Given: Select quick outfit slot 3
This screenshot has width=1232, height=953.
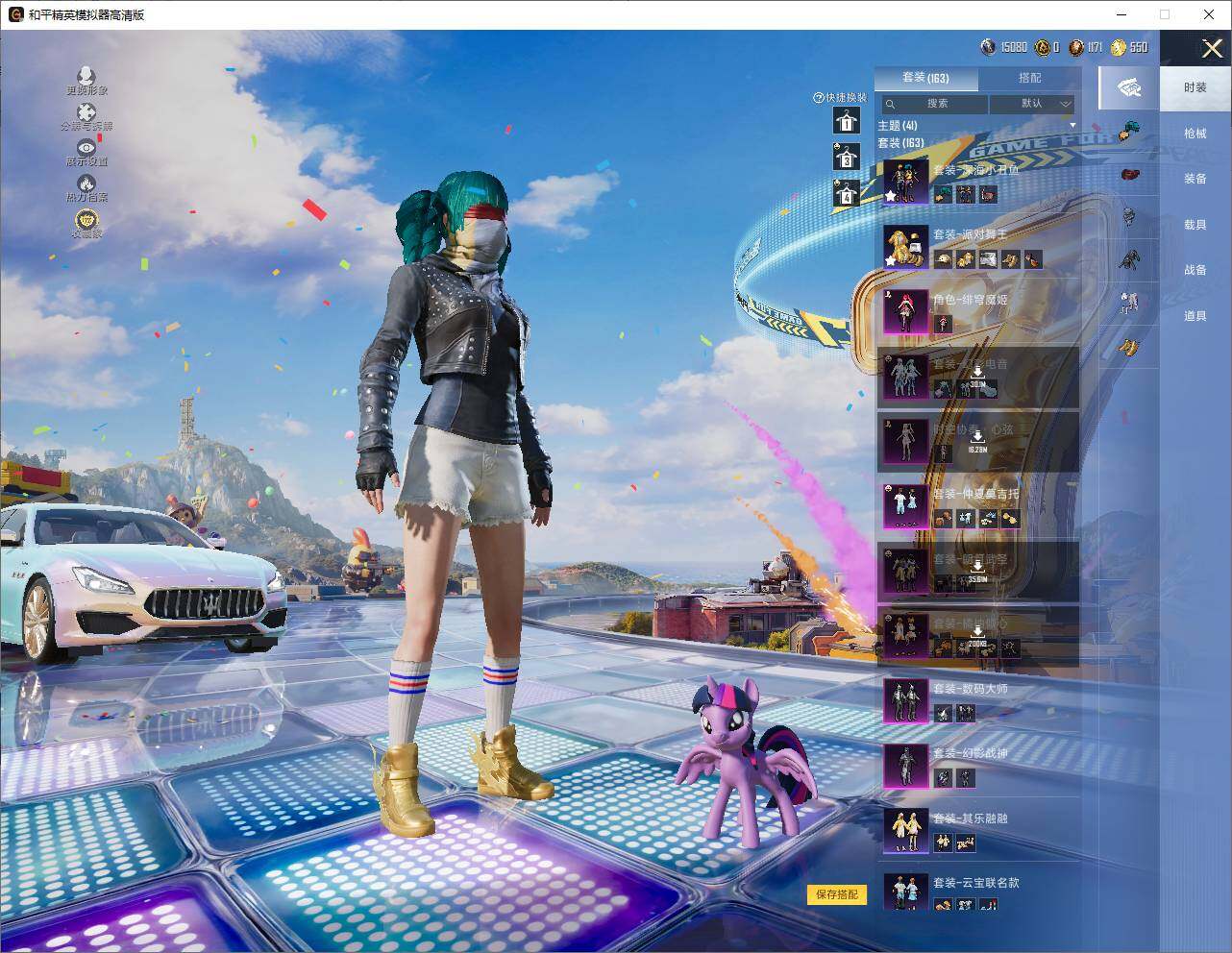Looking at the screenshot, I should click(847, 157).
